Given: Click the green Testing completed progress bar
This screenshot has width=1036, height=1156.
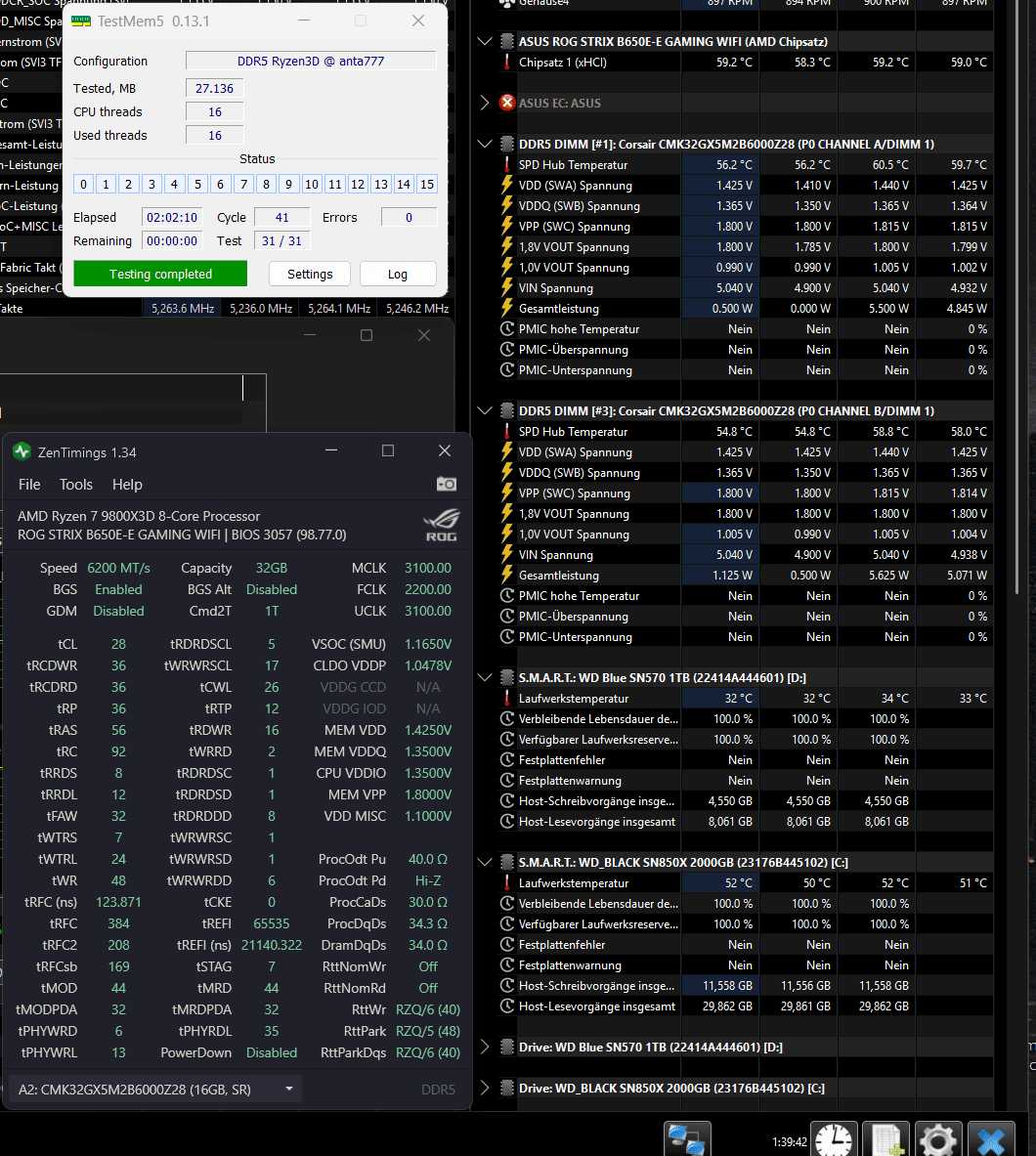Looking at the screenshot, I should (x=160, y=274).
